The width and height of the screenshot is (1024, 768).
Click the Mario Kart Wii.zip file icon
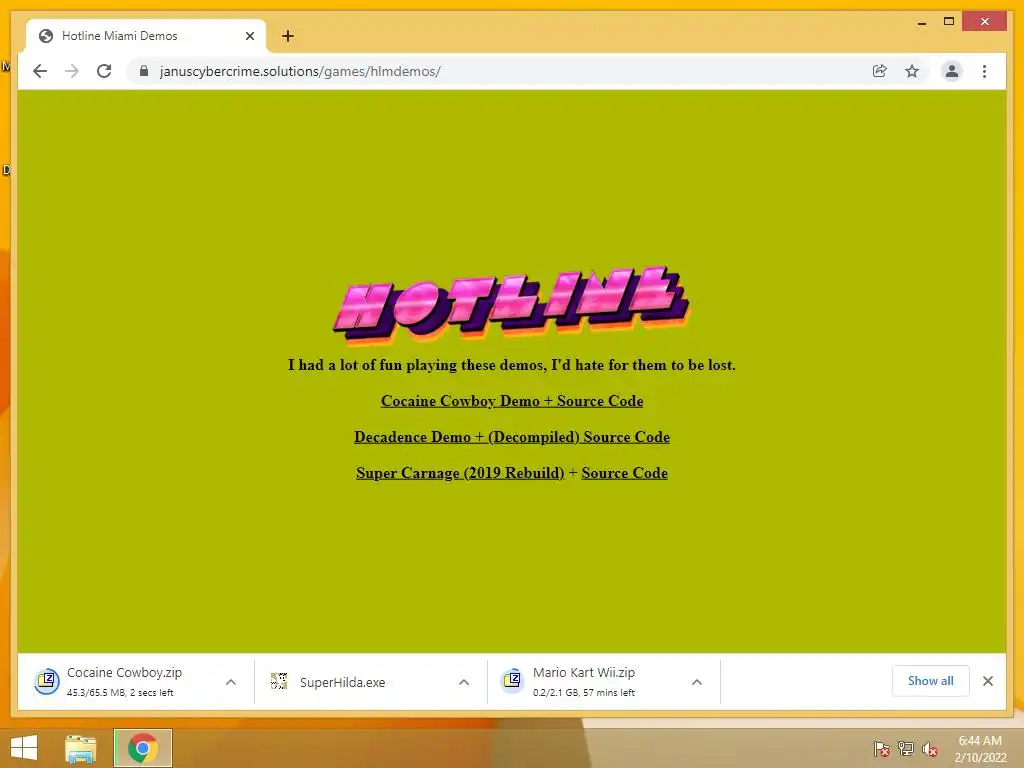(x=513, y=681)
